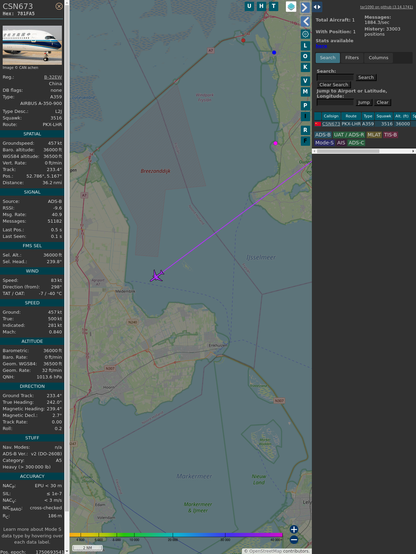
Task: Close the CSN673 info panel
Action: tap(59, 6)
